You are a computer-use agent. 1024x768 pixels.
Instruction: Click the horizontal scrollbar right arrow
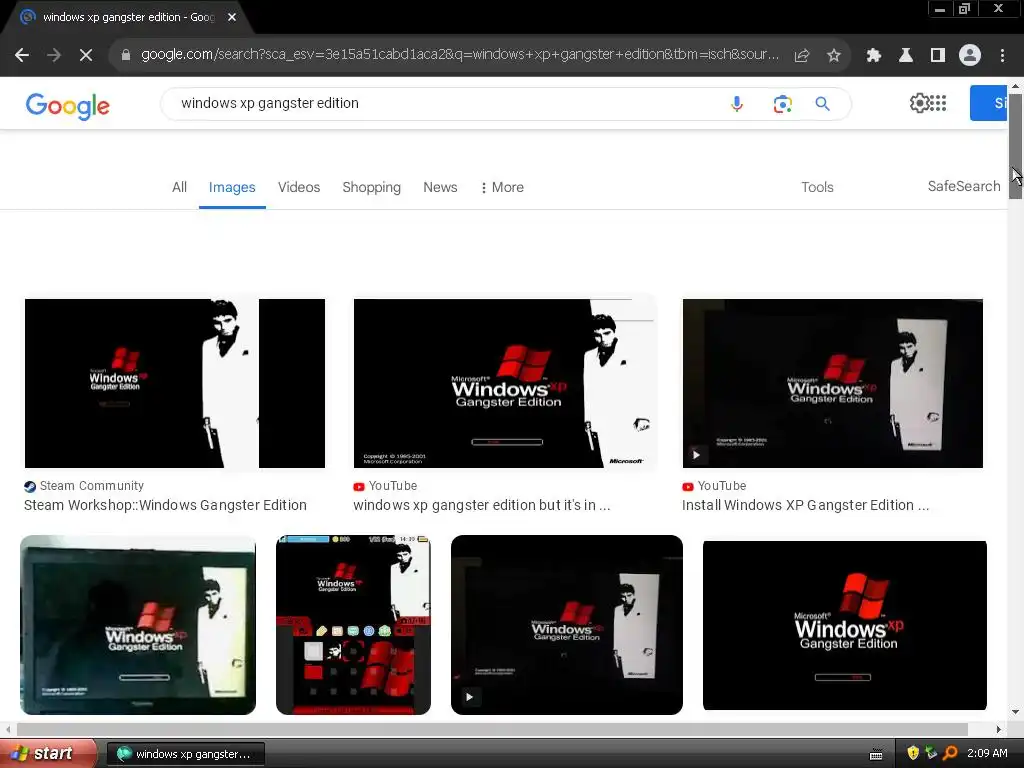point(999,729)
